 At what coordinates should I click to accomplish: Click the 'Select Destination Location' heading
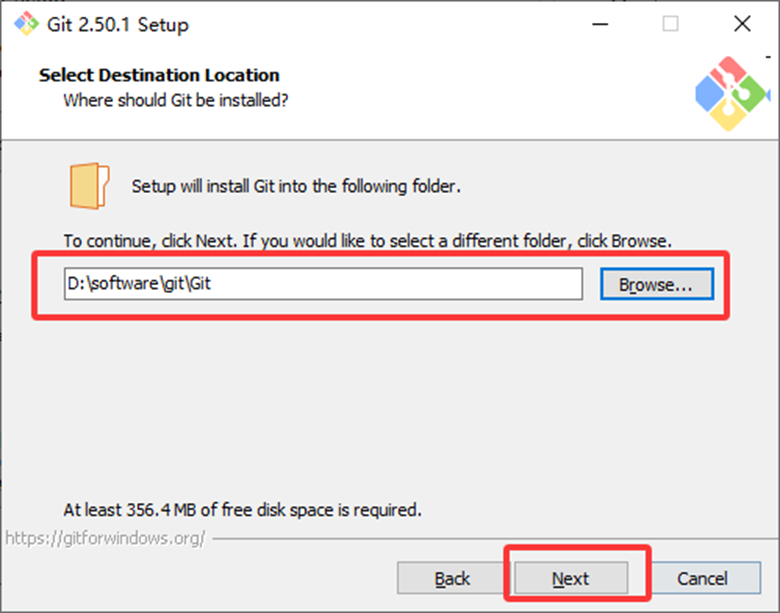tap(159, 75)
